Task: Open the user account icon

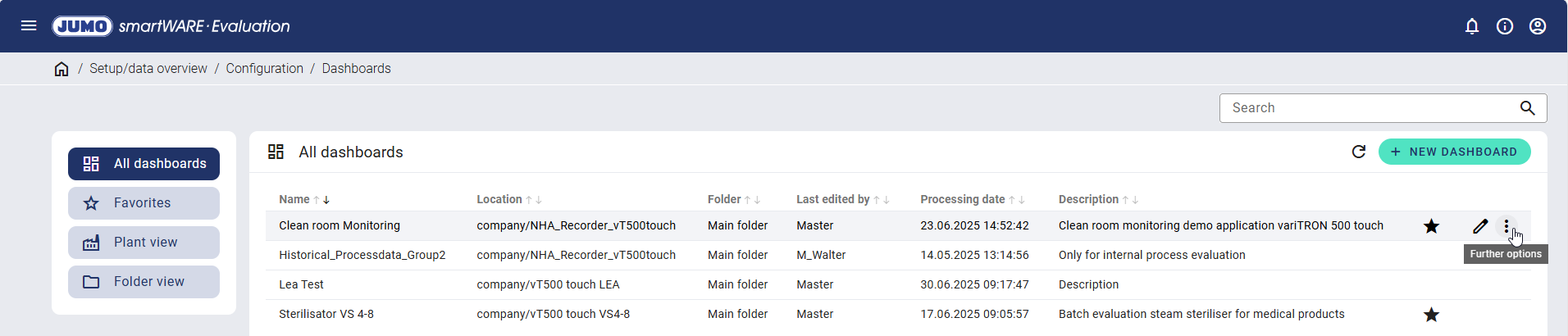Action: click(1538, 26)
